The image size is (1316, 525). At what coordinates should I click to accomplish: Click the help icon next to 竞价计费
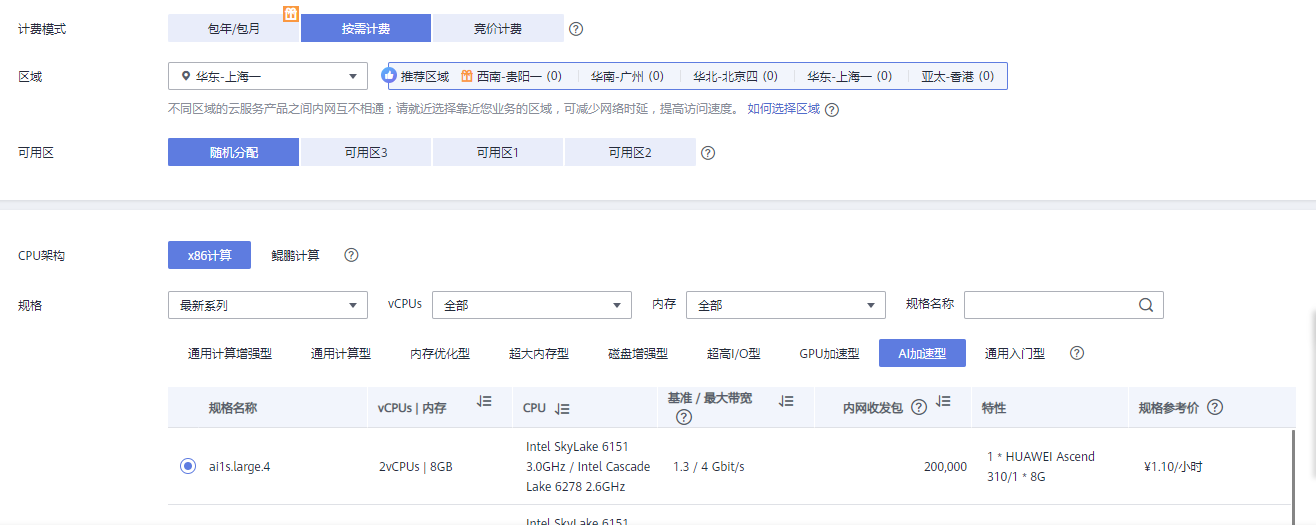click(x=576, y=29)
